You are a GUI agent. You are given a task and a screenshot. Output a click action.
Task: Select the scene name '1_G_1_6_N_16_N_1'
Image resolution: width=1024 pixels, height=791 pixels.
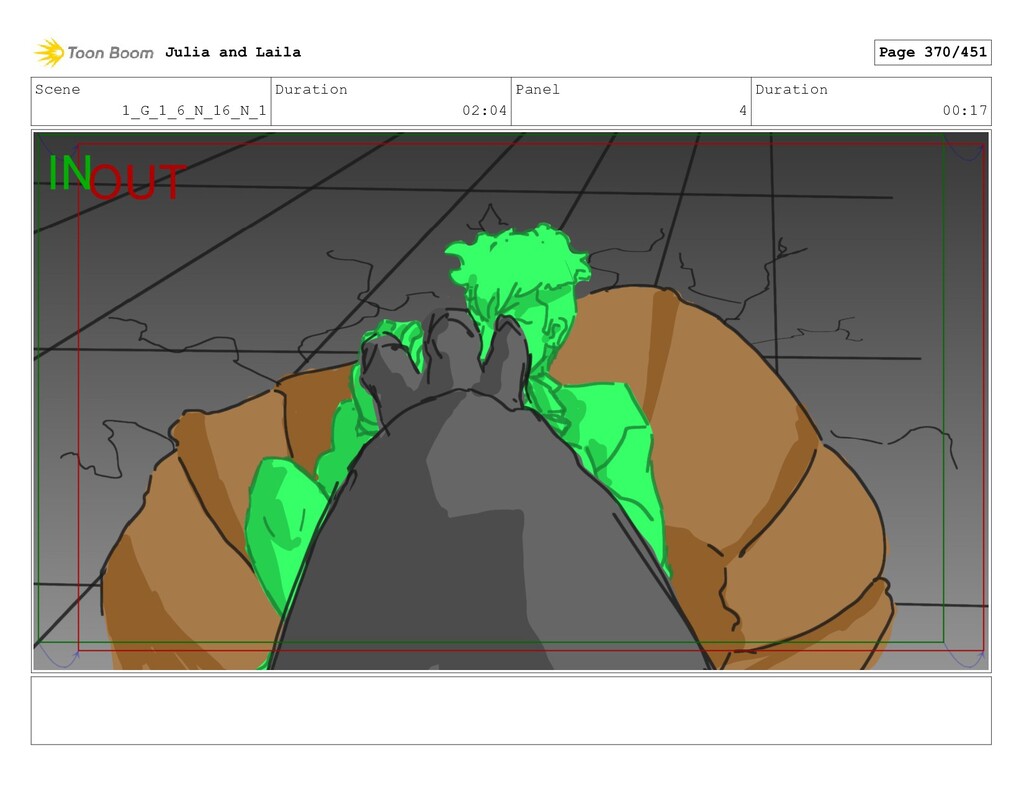pyautogui.click(x=194, y=110)
